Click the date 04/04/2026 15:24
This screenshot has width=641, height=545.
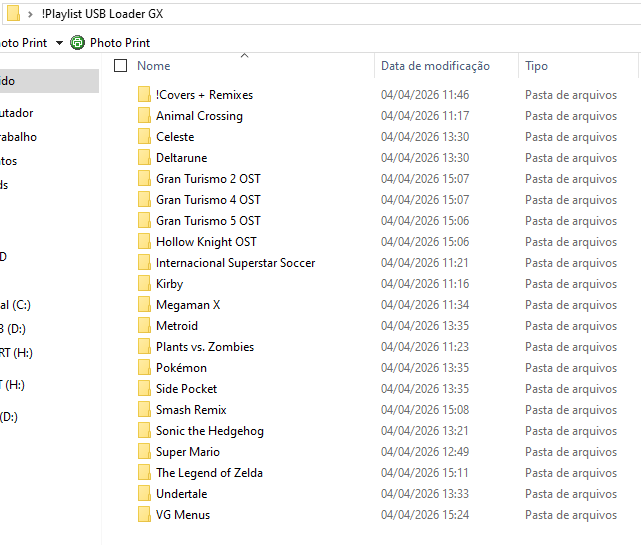[425, 514]
